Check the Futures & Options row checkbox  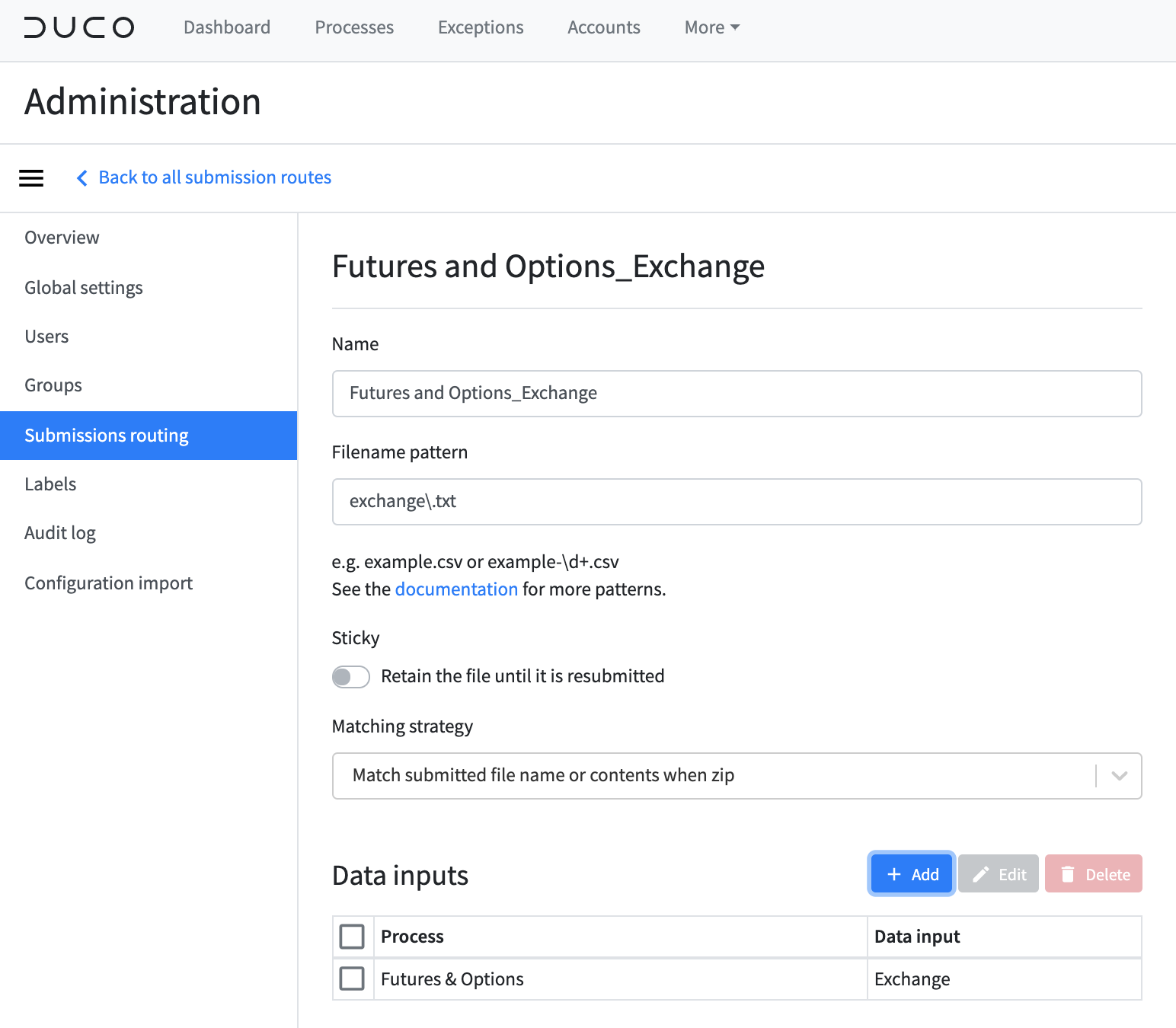[x=352, y=979]
